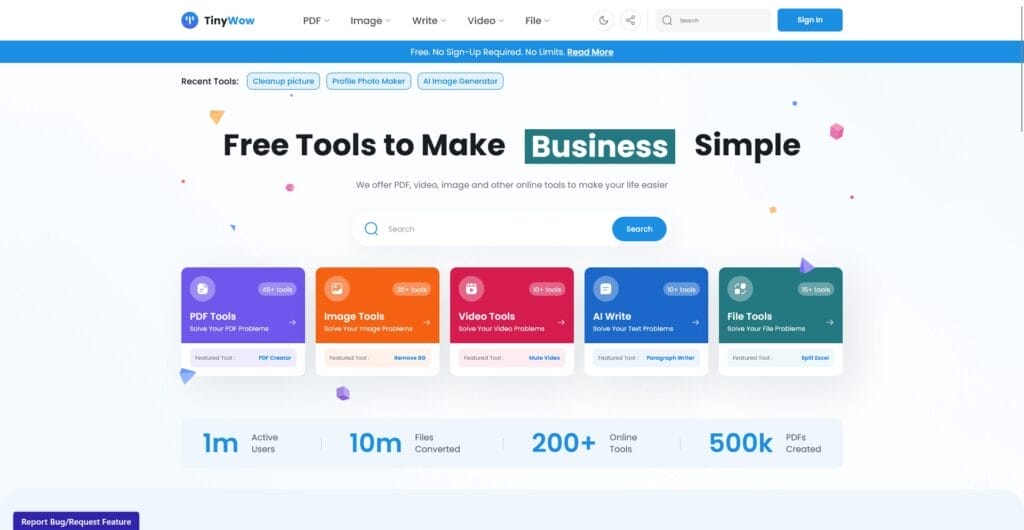Click the 1m Active Users stat
The width and height of the screenshot is (1024, 530).
click(240, 443)
